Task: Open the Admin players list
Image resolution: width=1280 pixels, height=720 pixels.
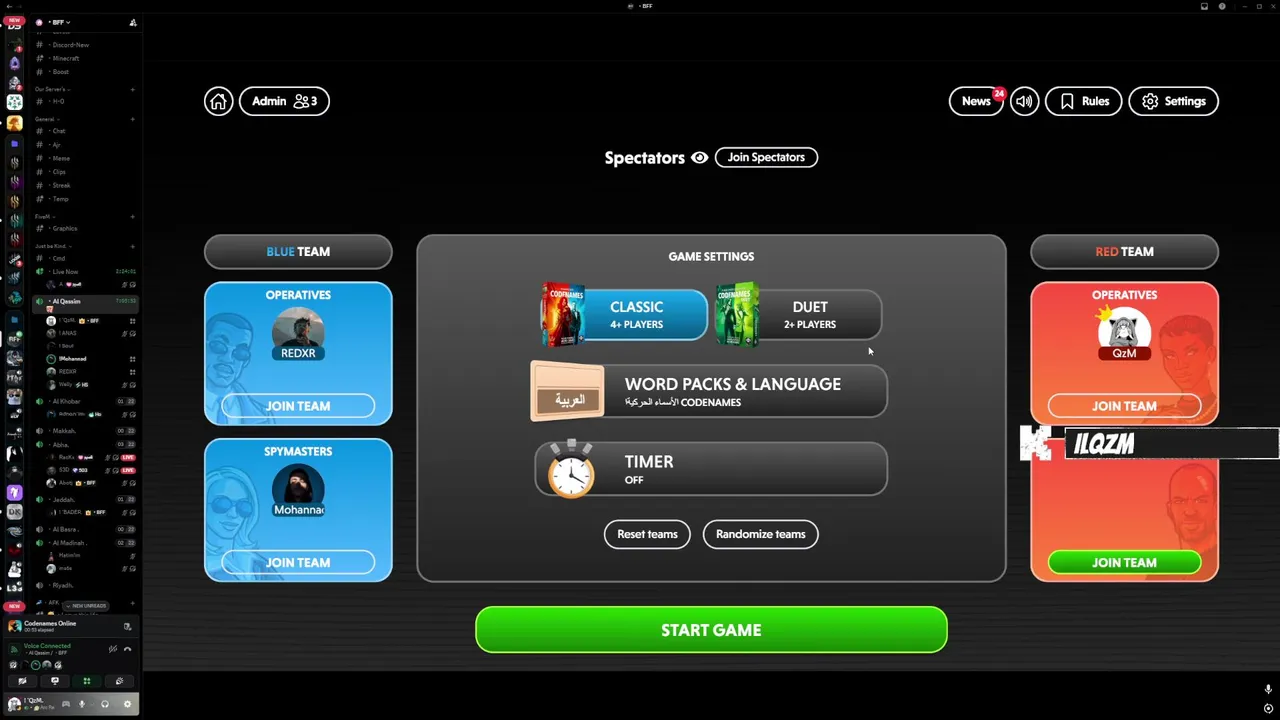Action: point(284,101)
